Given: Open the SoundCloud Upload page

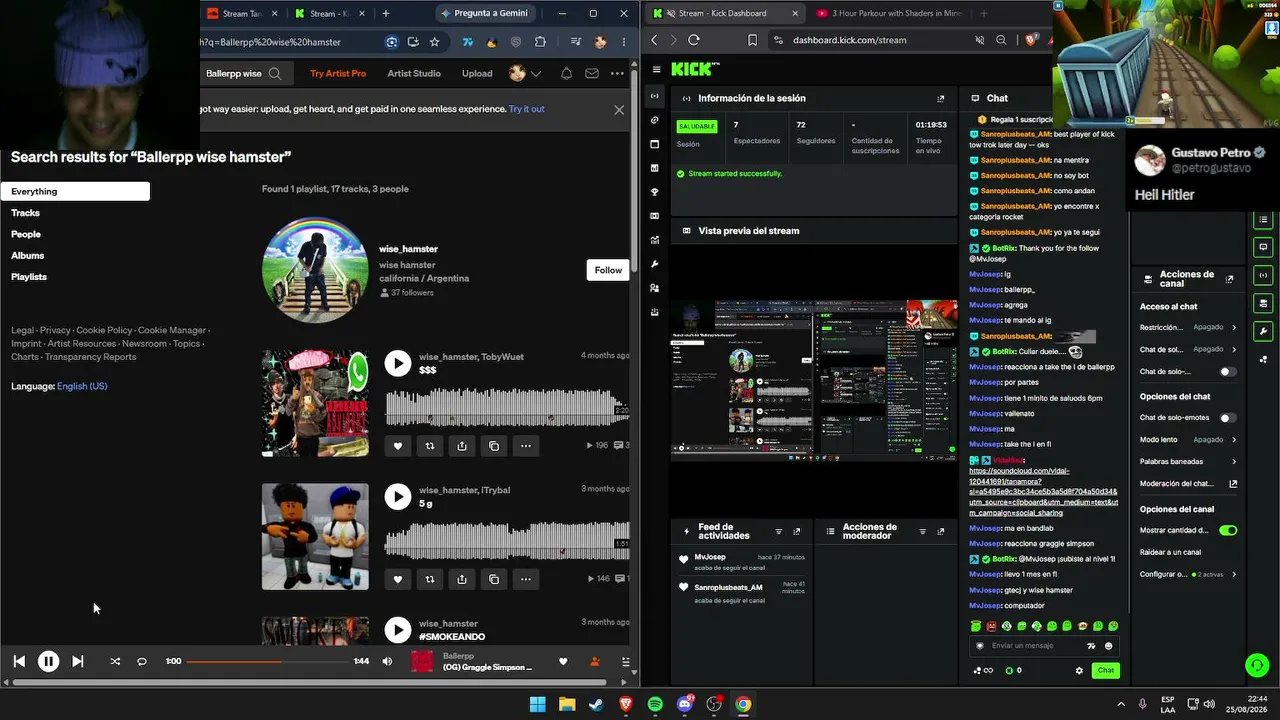Looking at the screenshot, I should point(477,73).
